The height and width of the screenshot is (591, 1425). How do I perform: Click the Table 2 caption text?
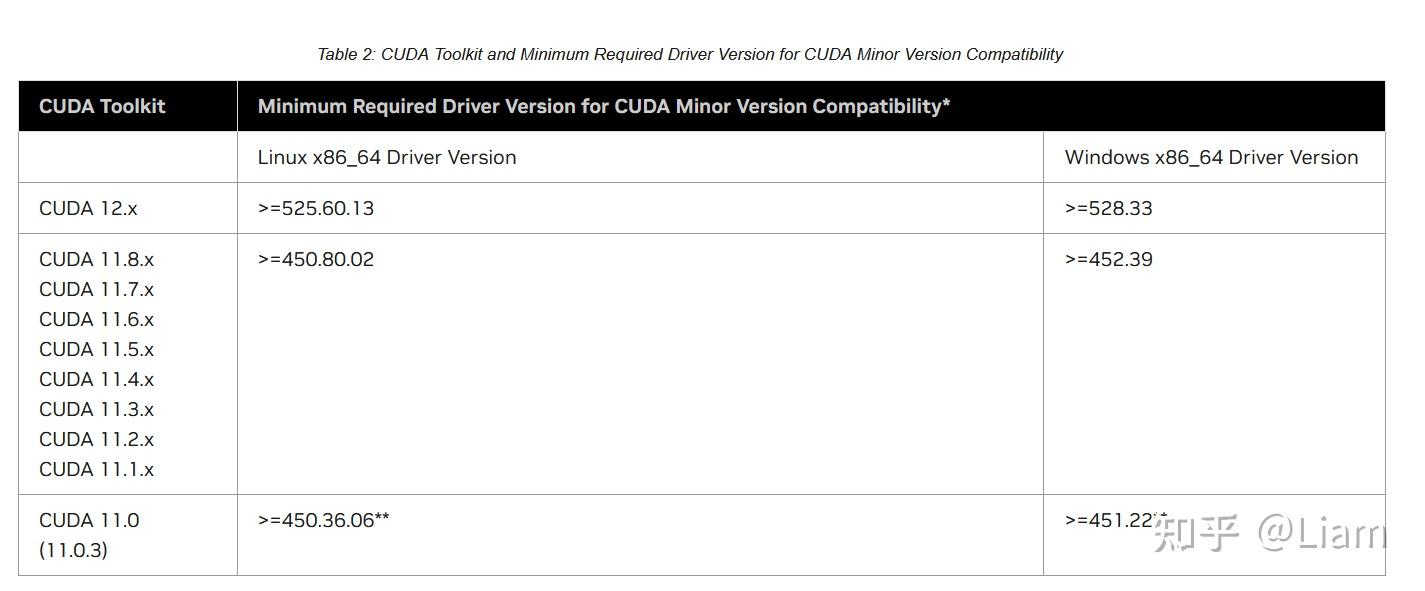coord(690,54)
